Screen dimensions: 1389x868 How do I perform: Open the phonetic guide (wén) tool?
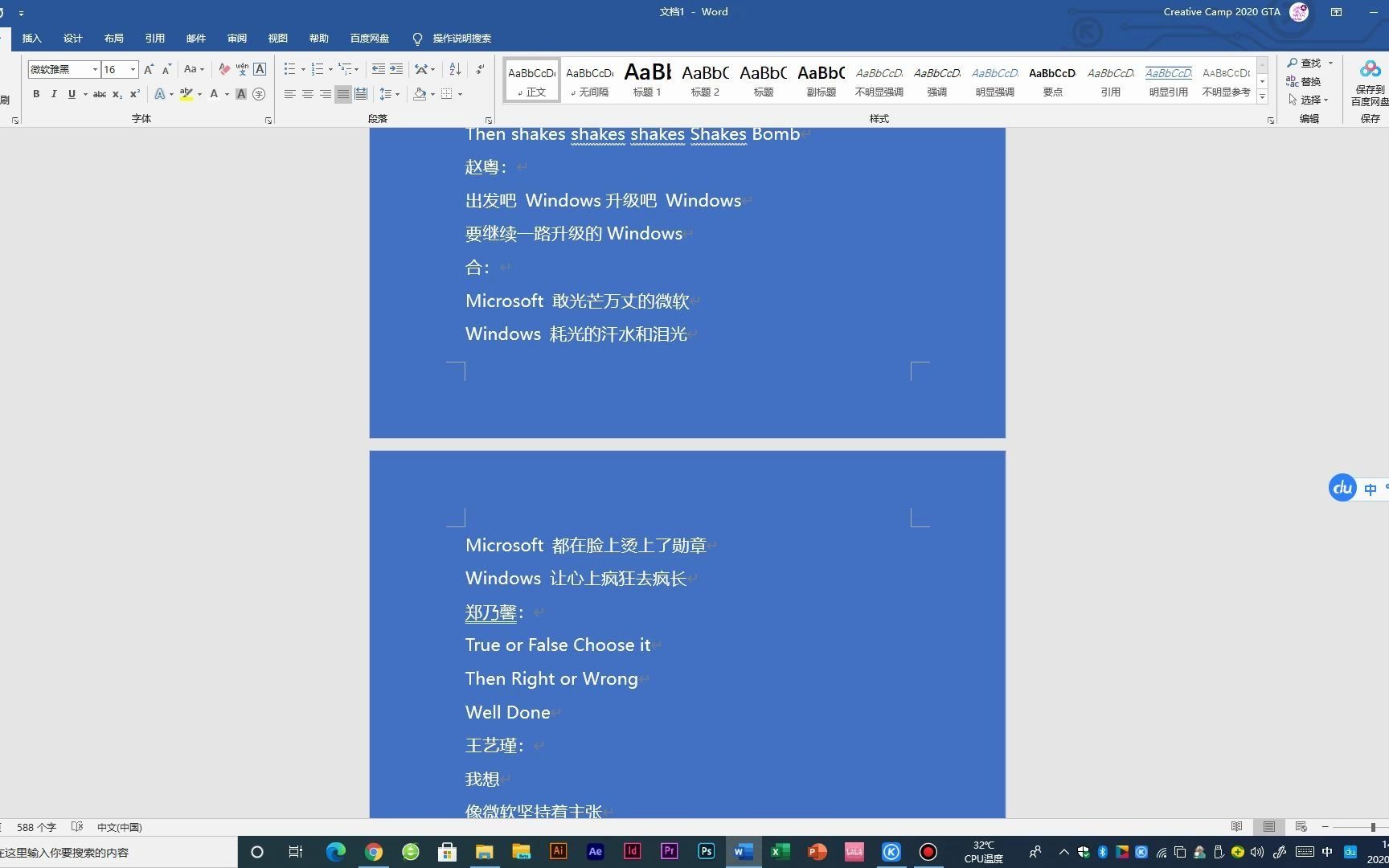(242, 69)
